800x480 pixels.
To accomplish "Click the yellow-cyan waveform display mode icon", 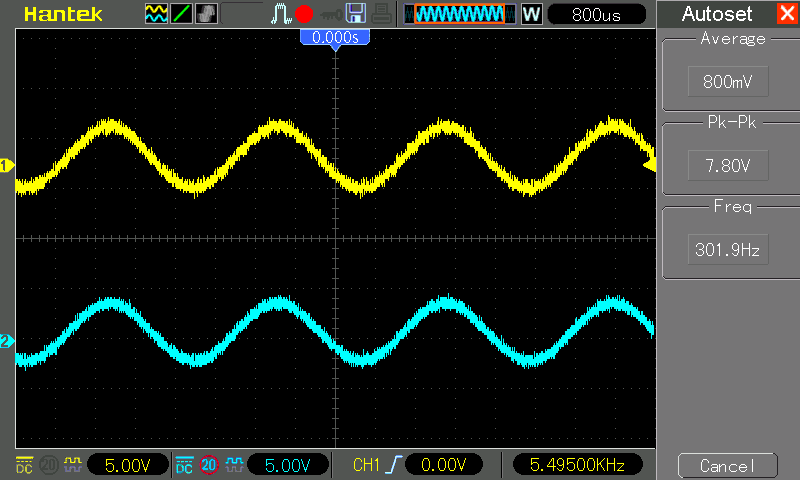I will (x=156, y=14).
